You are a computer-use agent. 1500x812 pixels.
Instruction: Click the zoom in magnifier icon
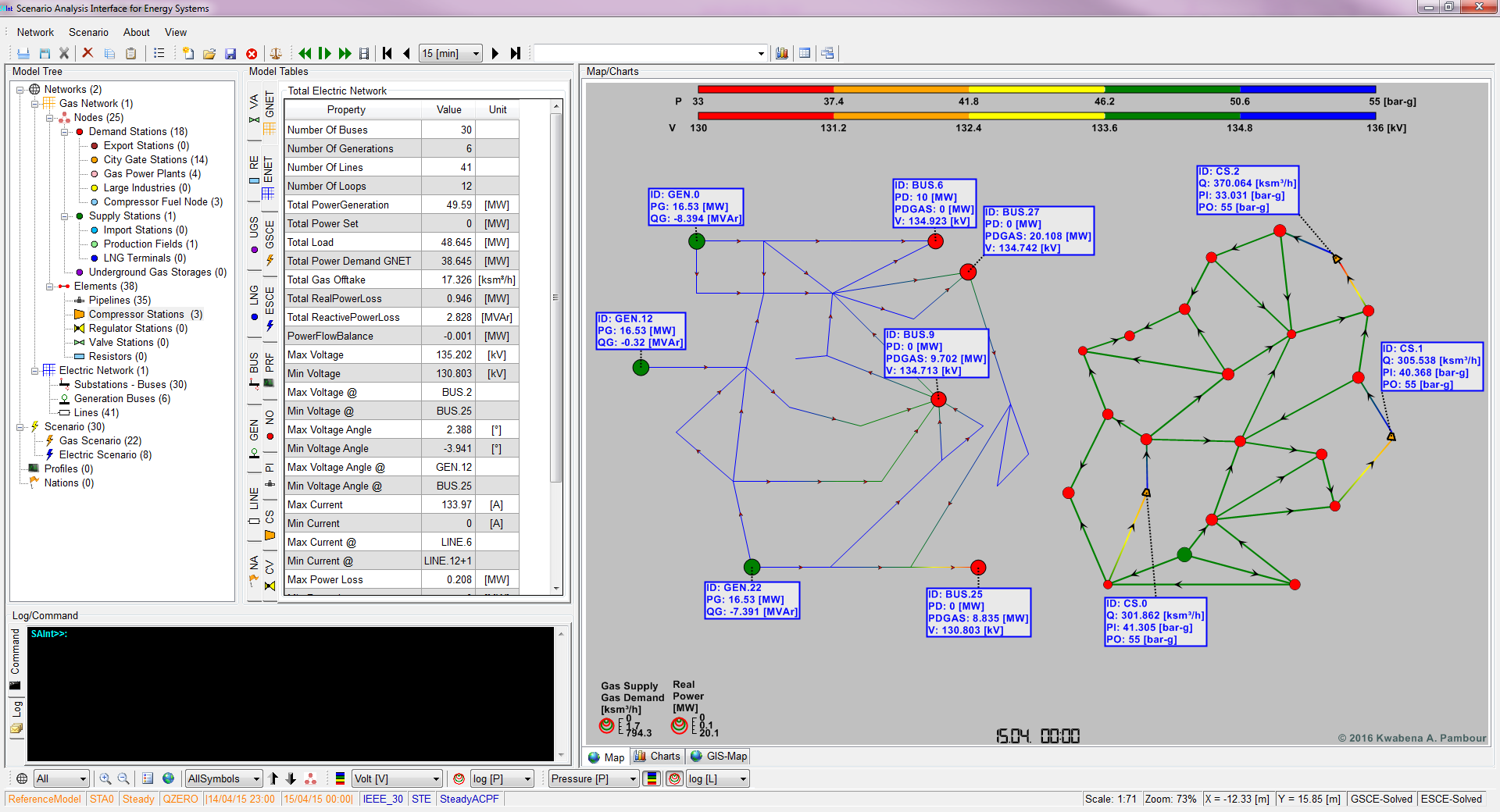[x=105, y=778]
